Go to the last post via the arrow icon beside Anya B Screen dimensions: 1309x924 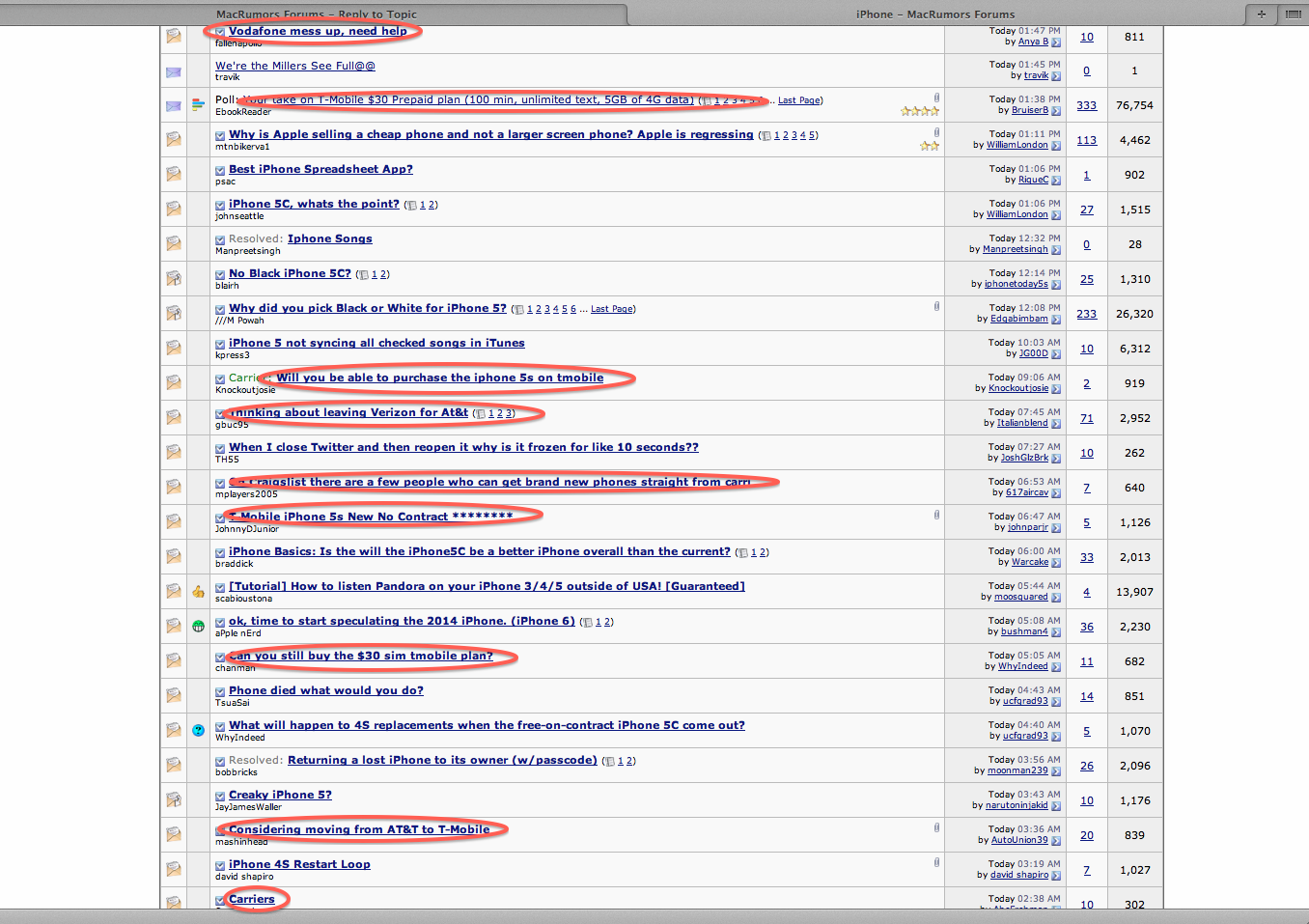(1056, 42)
